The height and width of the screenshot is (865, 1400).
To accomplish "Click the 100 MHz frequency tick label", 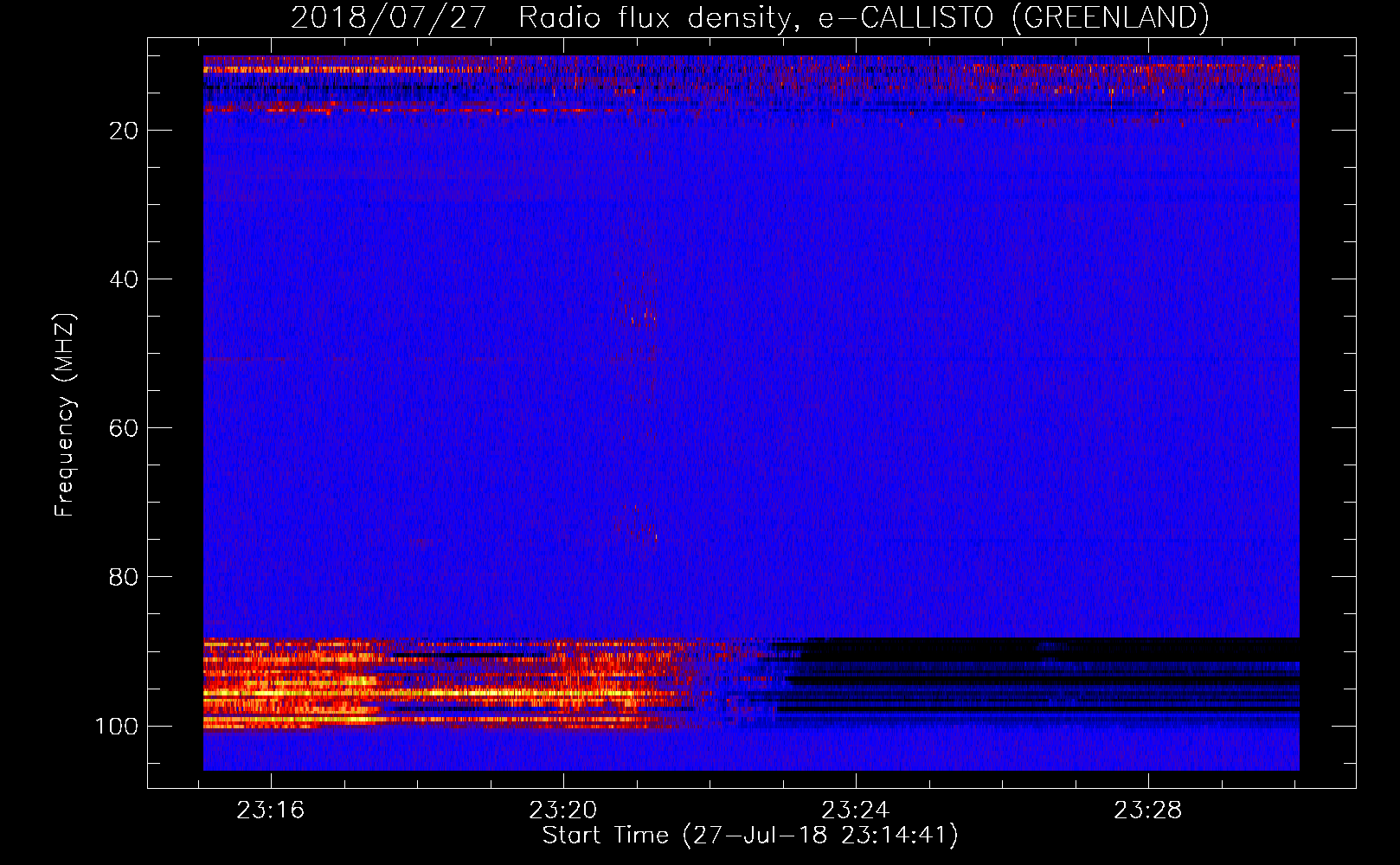I will [x=117, y=726].
